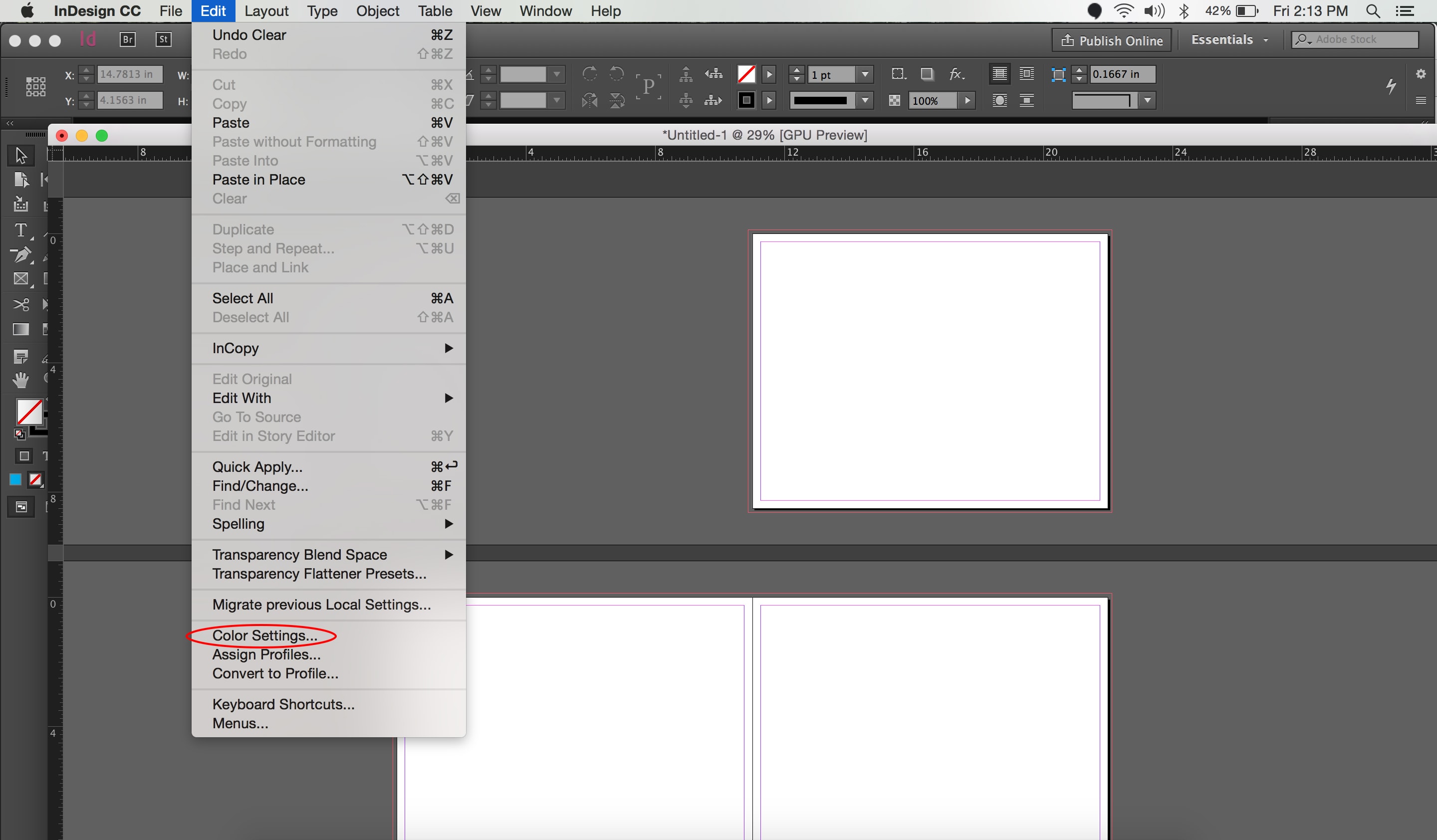This screenshot has height=840, width=1437.
Task: Enable wrap around bounding box
Action: 1026,74
